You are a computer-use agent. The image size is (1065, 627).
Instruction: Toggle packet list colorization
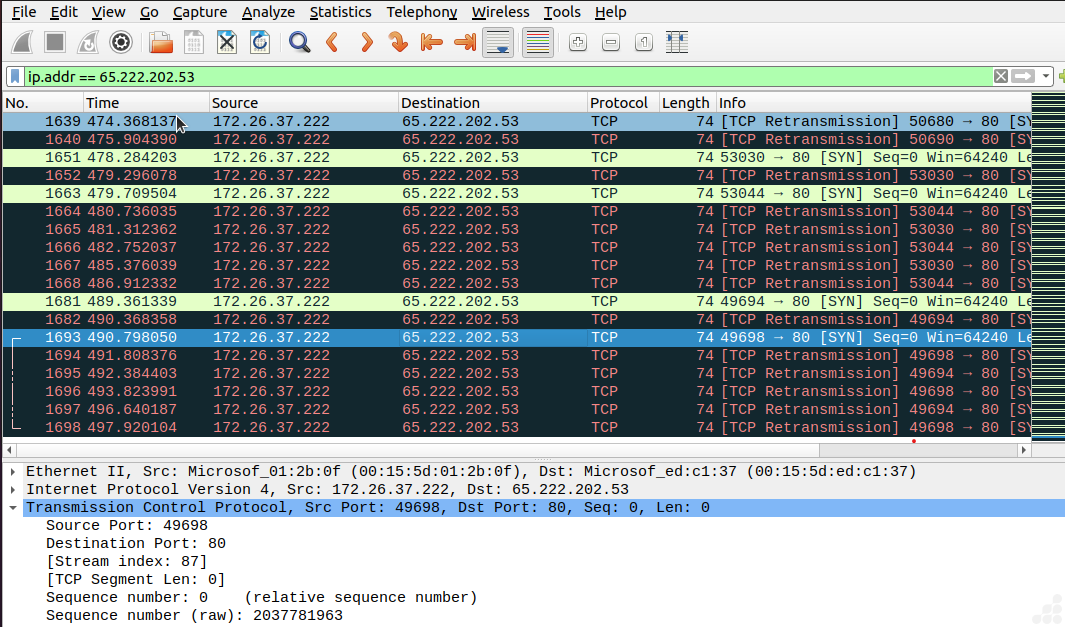[538, 42]
